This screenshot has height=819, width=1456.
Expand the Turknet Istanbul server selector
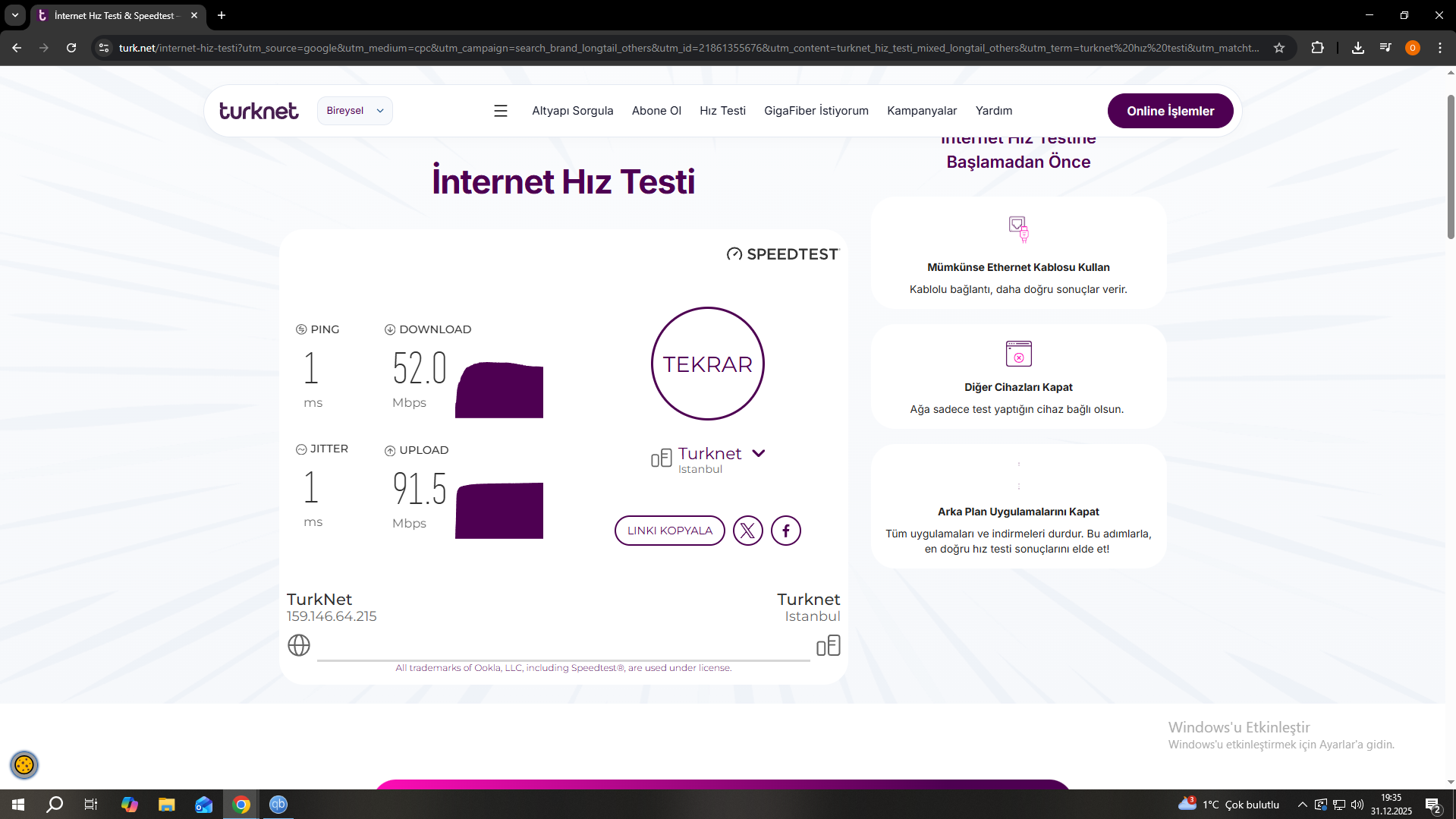[x=759, y=453]
